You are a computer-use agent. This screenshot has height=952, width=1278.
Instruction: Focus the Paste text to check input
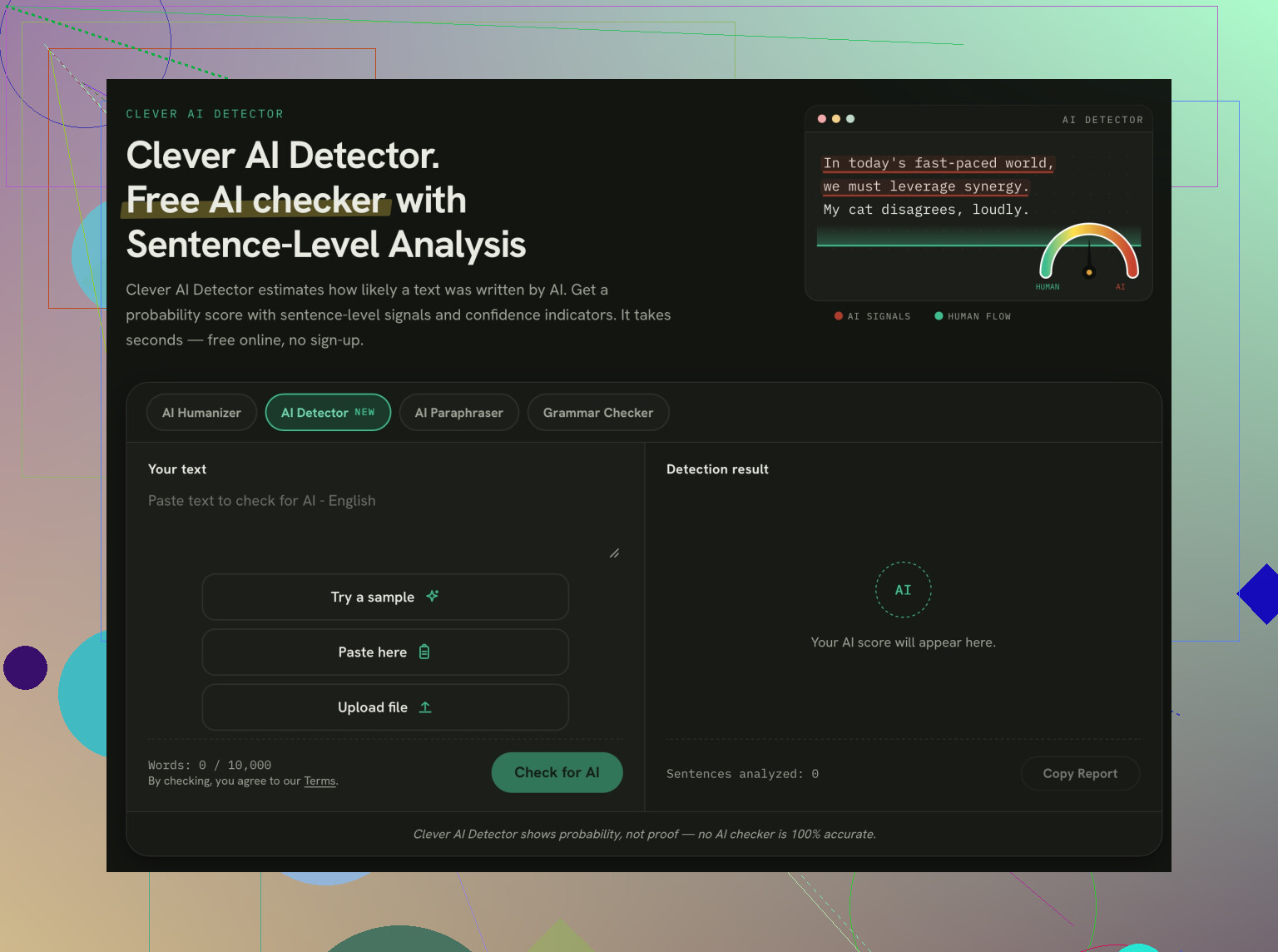tap(384, 525)
